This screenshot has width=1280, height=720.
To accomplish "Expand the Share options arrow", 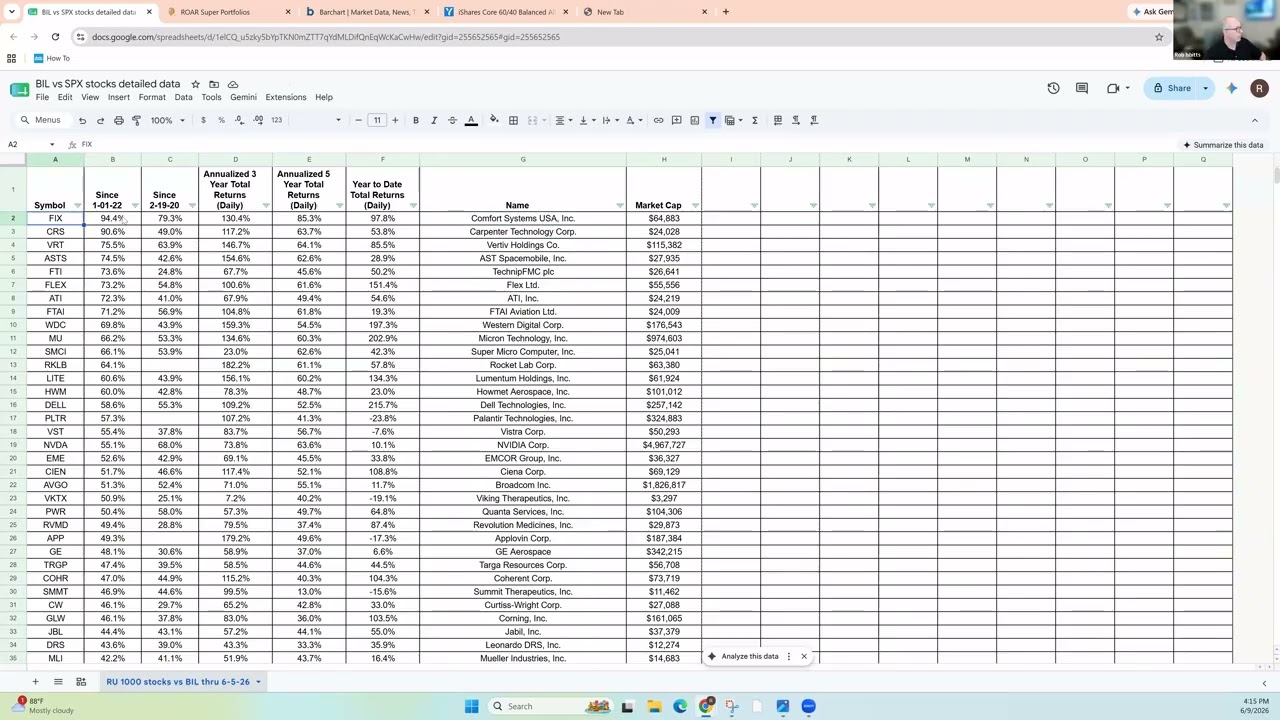I will tap(1205, 88).
